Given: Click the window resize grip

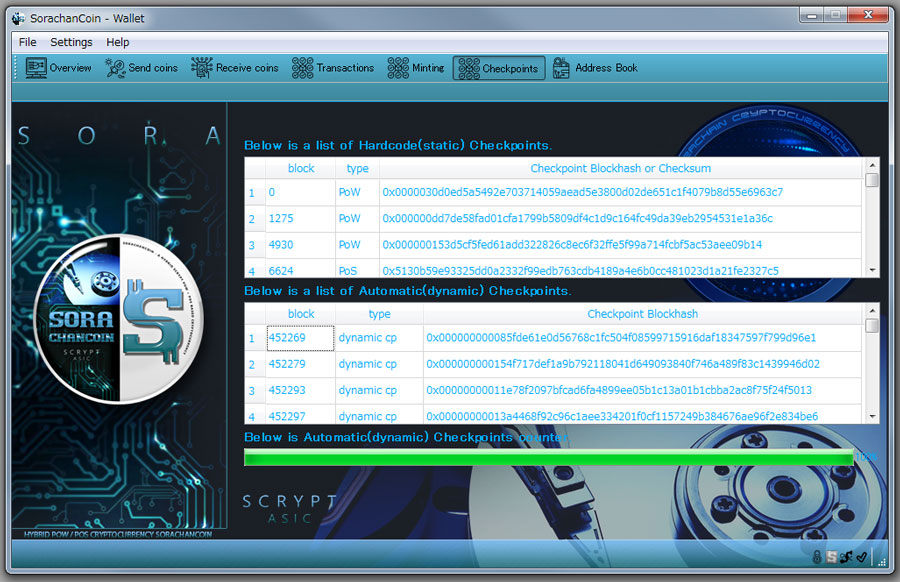Looking at the screenshot, I should pos(882,561).
